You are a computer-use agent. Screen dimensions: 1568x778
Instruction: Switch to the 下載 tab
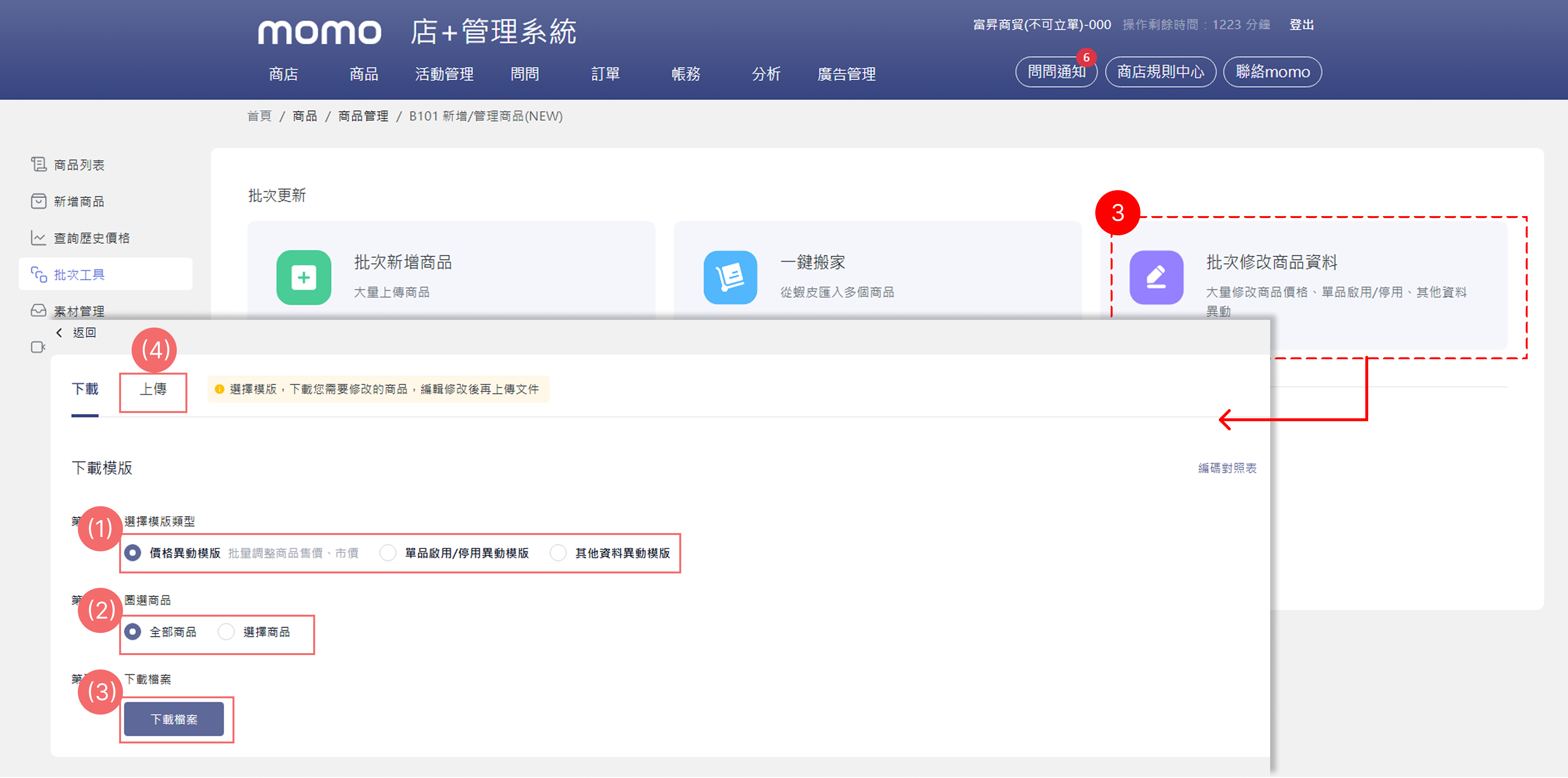(x=85, y=389)
